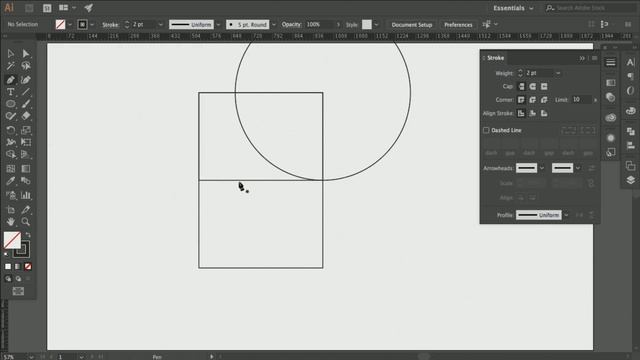This screenshot has width=640, height=360.
Task: Click the Opacity label link
Action: (x=291, y=24)
